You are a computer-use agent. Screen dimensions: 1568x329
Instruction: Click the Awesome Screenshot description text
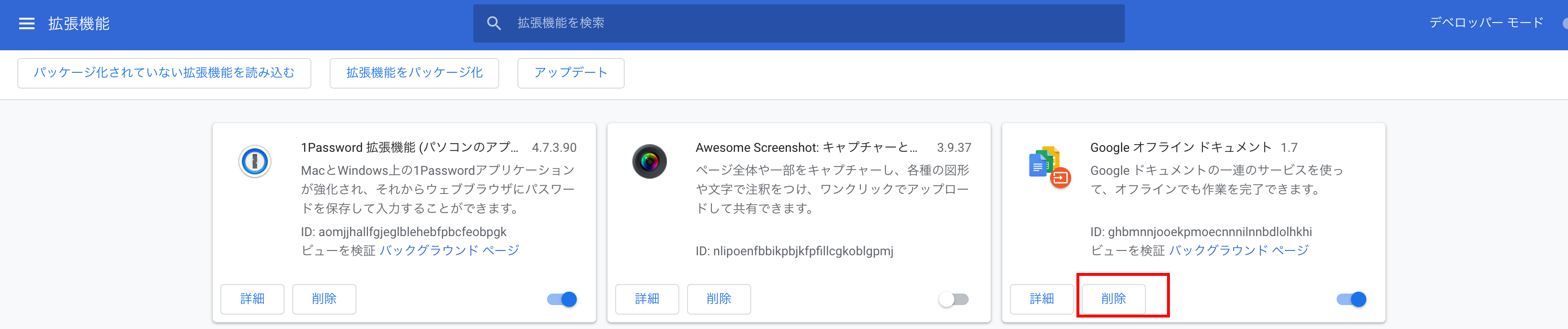click(832, 189)
